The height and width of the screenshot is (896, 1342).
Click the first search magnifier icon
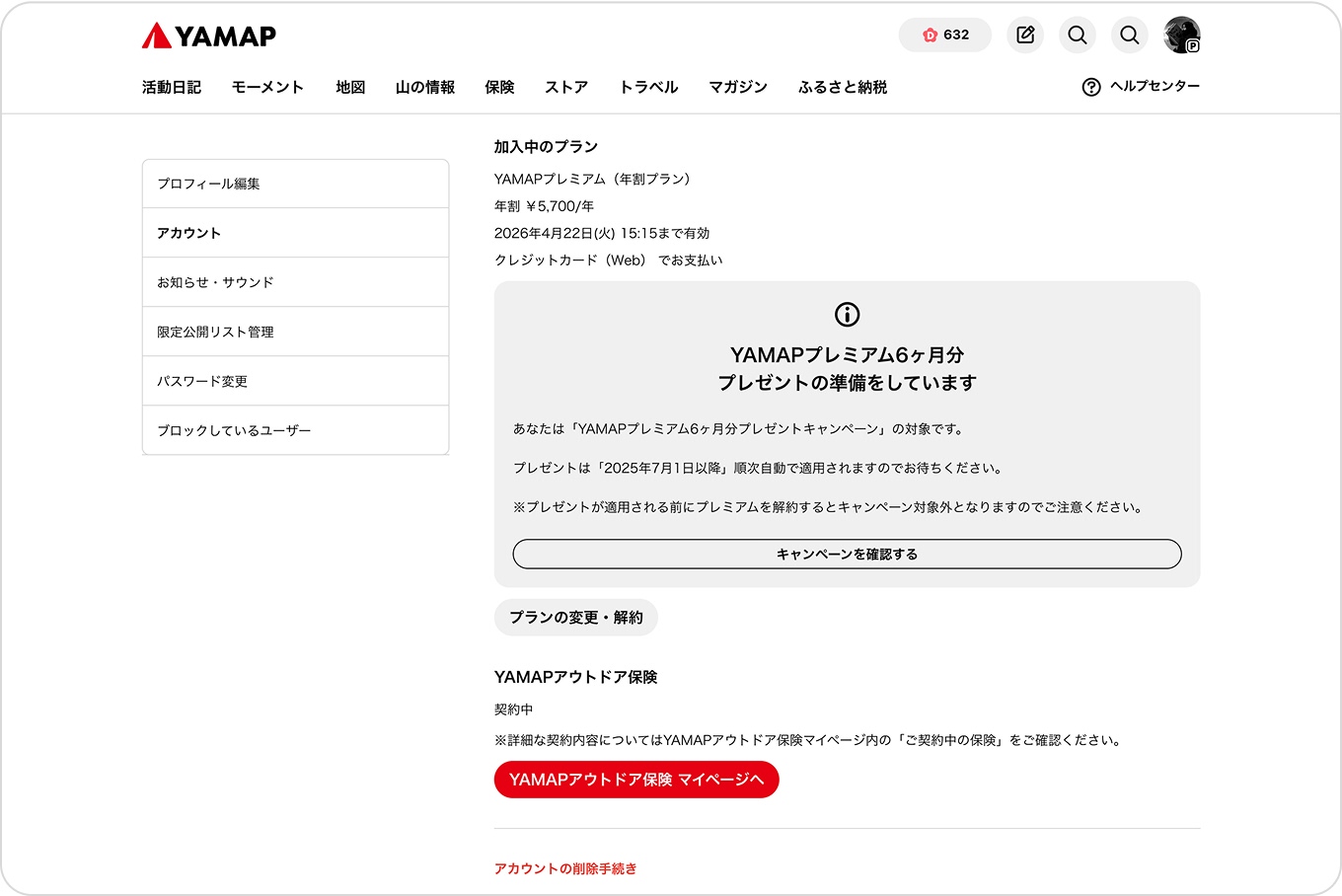[1077, 35]
